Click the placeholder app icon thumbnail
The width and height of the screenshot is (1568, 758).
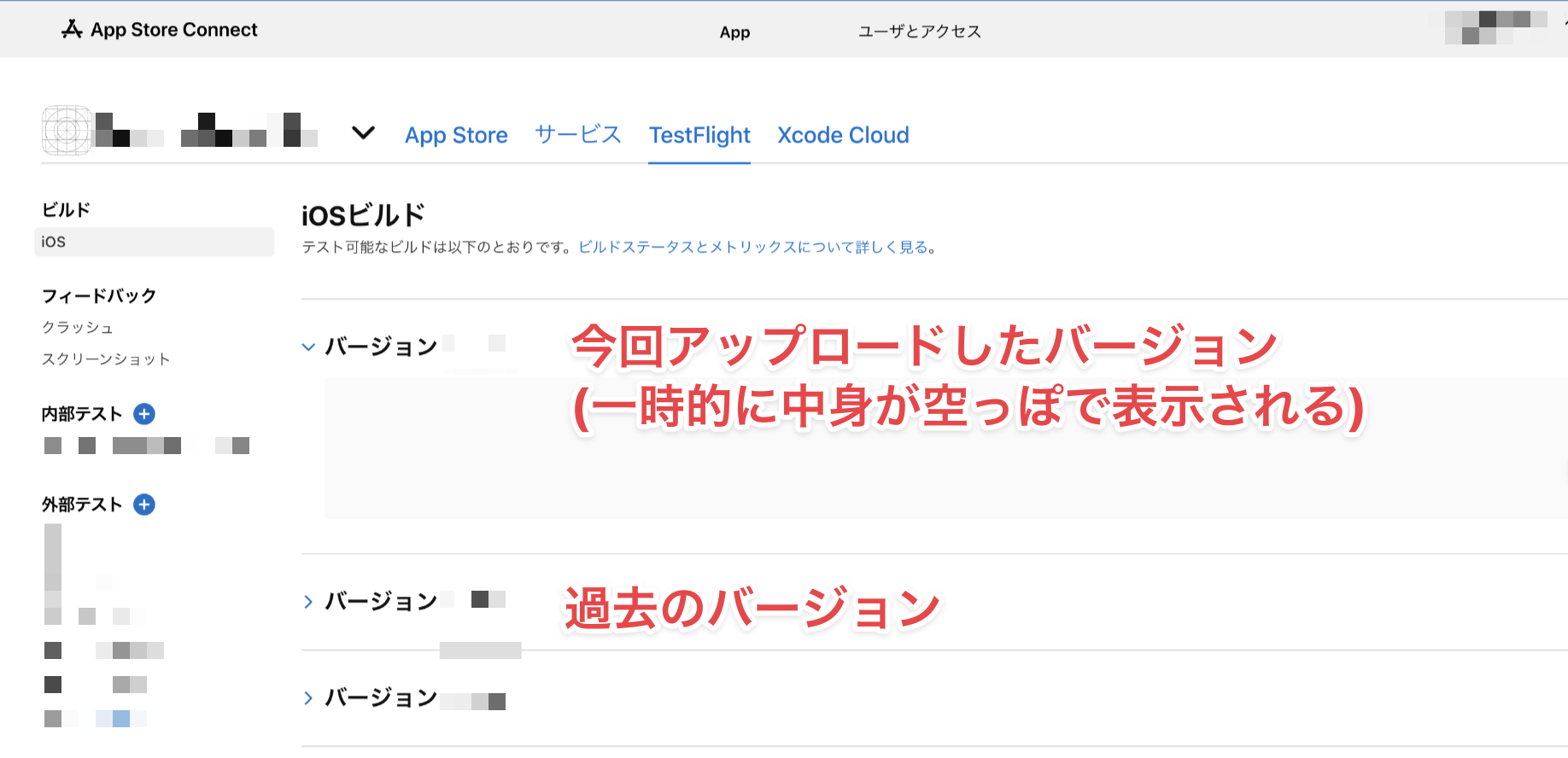67,131
